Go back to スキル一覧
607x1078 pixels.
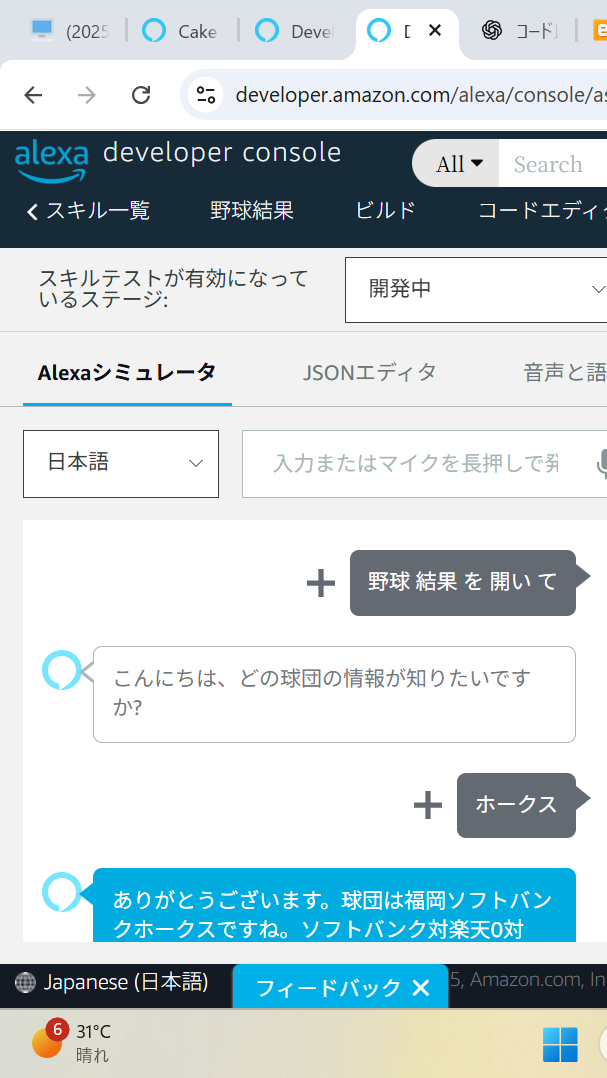[x=89, y=211]
